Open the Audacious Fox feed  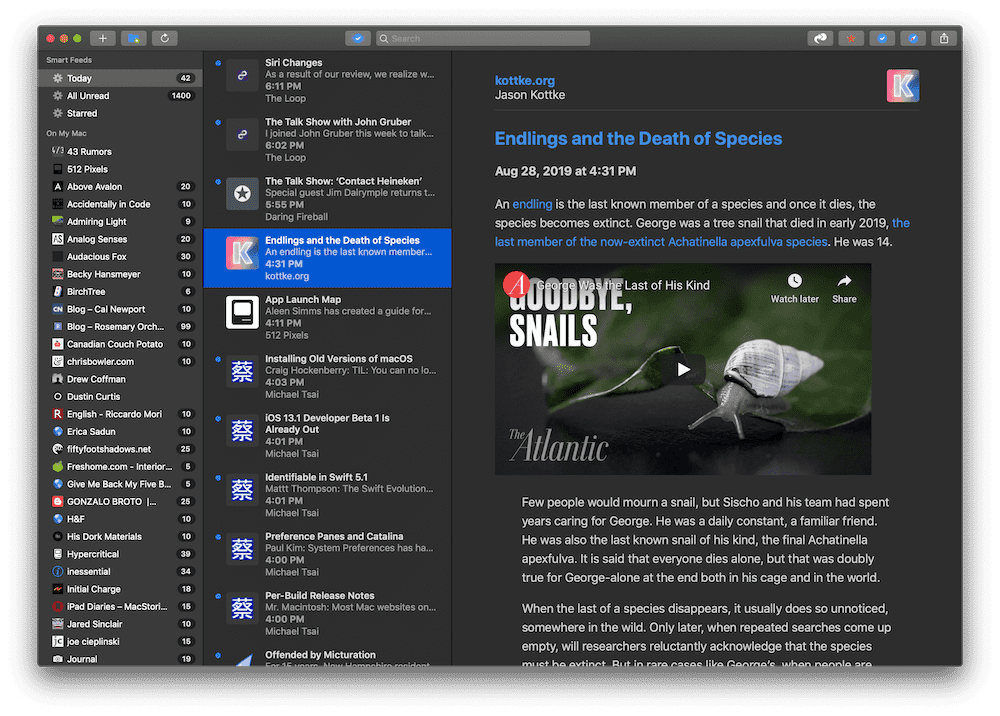[120, 256]
